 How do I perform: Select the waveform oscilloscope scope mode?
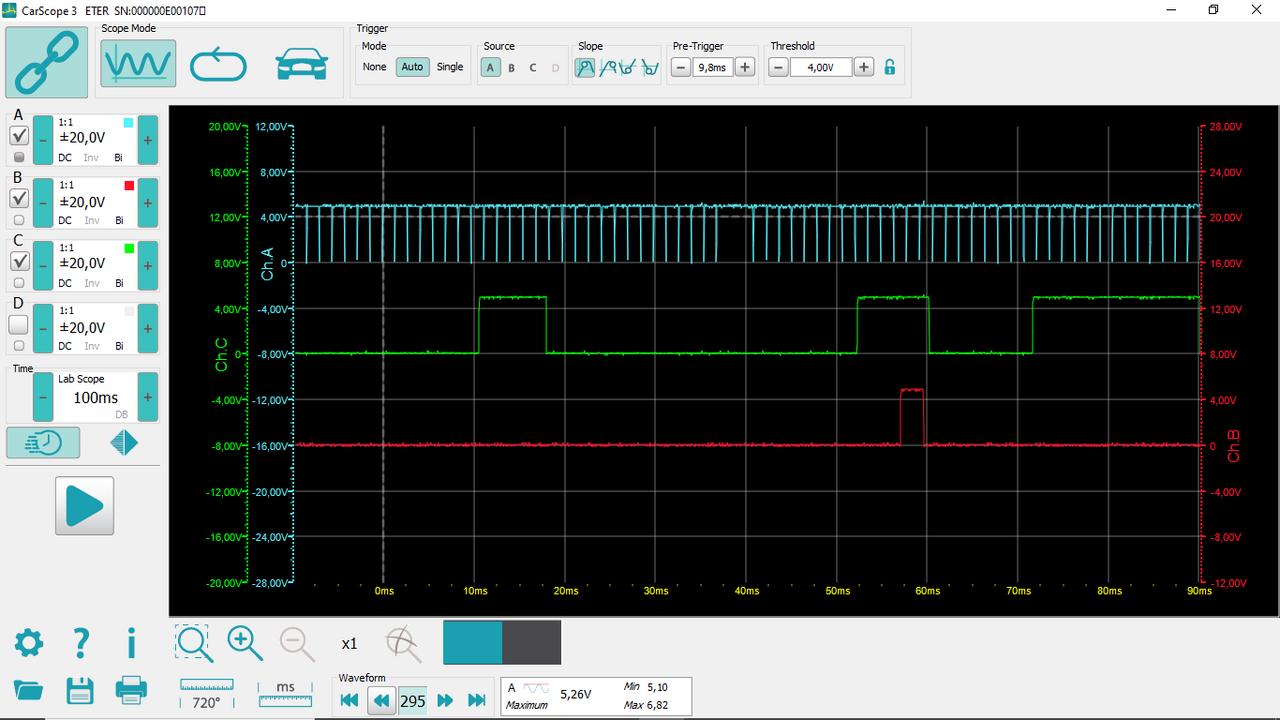[138, 64]
